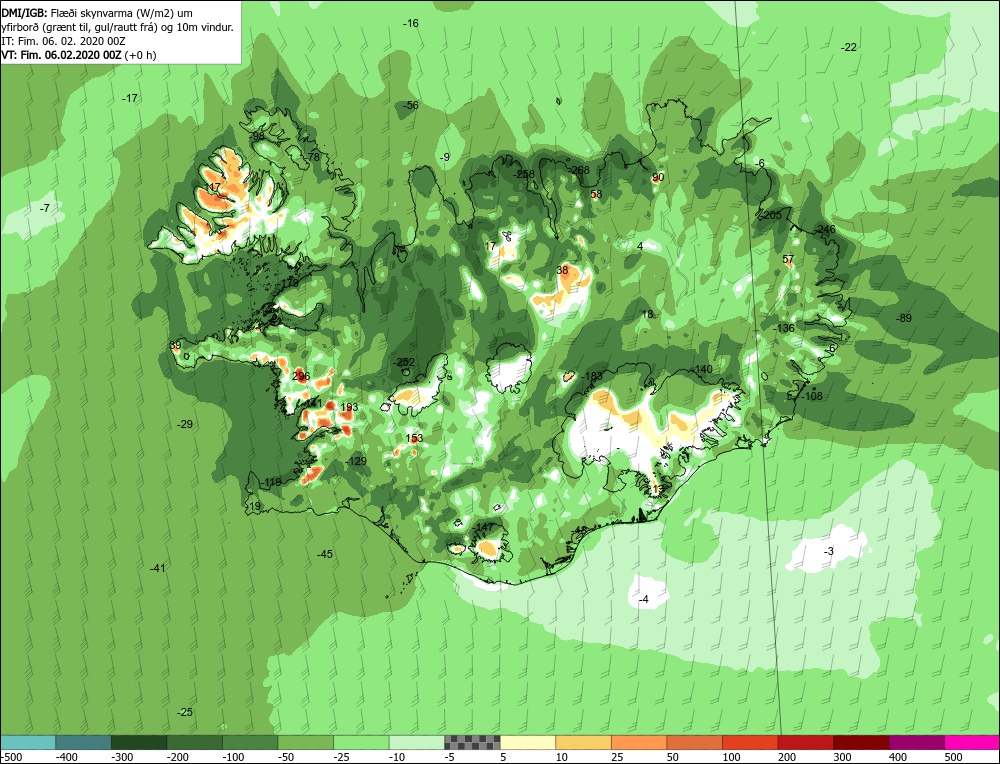Click the map value '-29'
This screenshot has width=1000, height=764.
[185, 424]
